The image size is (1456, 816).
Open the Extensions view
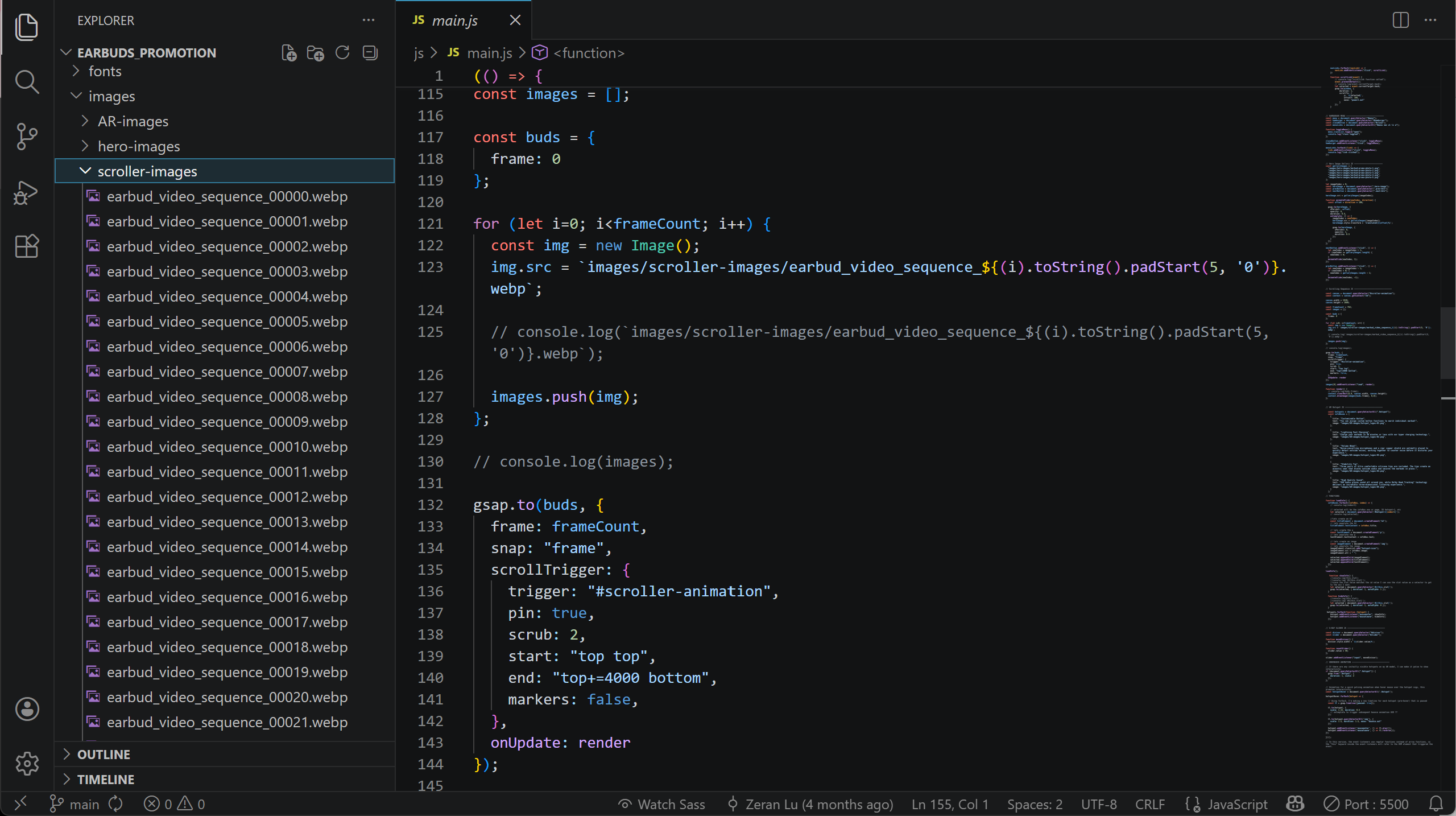tap(27, 246)
